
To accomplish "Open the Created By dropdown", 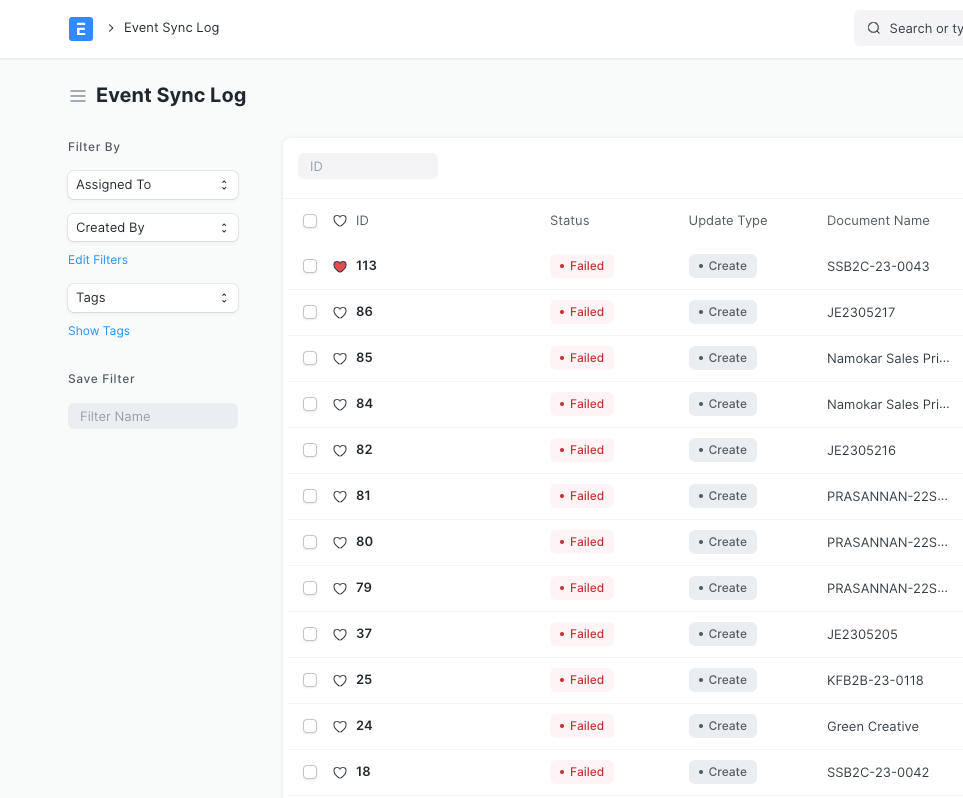I will 152,227.
